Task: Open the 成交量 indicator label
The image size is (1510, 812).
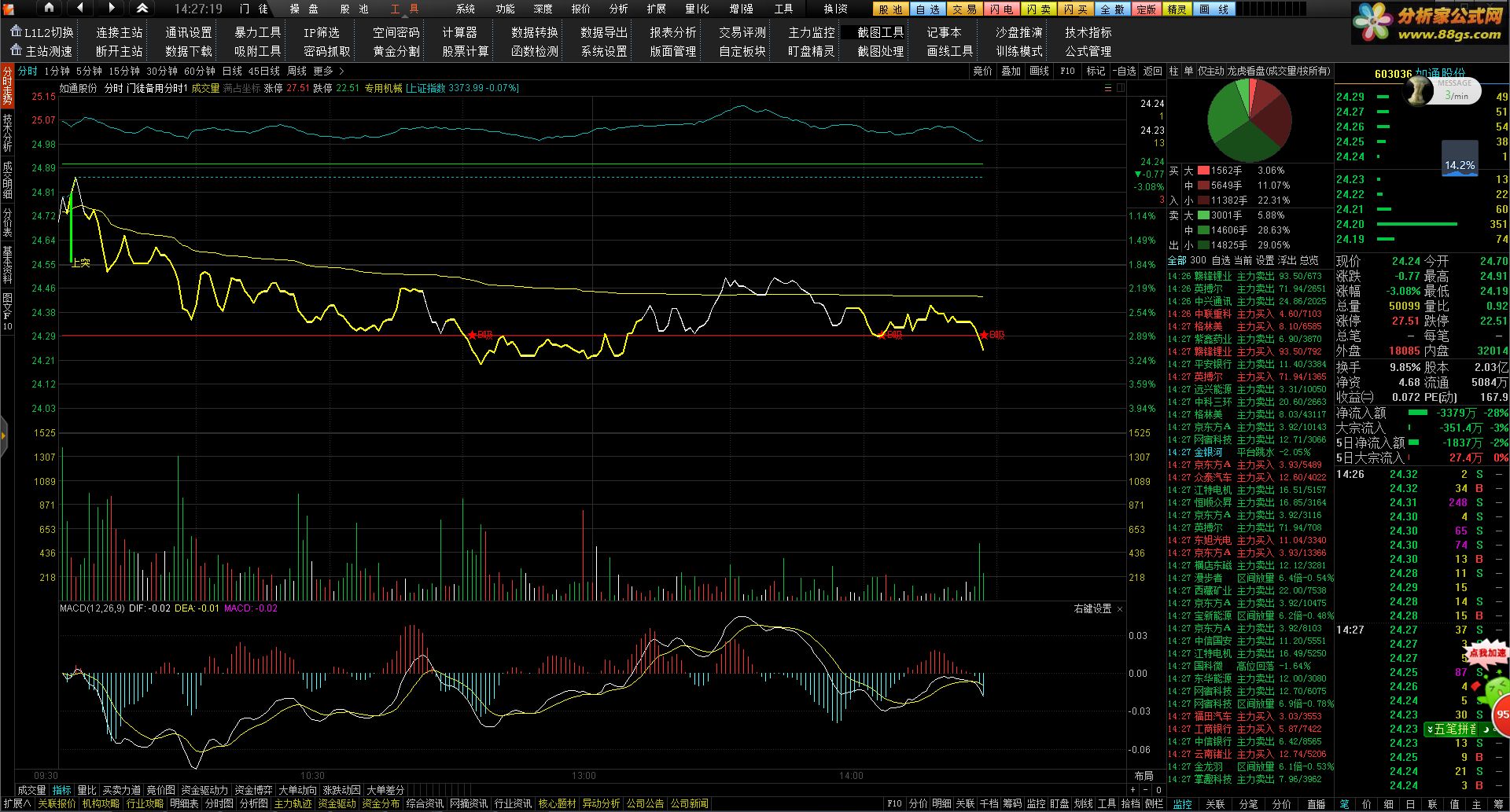Action: pos(205,88)
